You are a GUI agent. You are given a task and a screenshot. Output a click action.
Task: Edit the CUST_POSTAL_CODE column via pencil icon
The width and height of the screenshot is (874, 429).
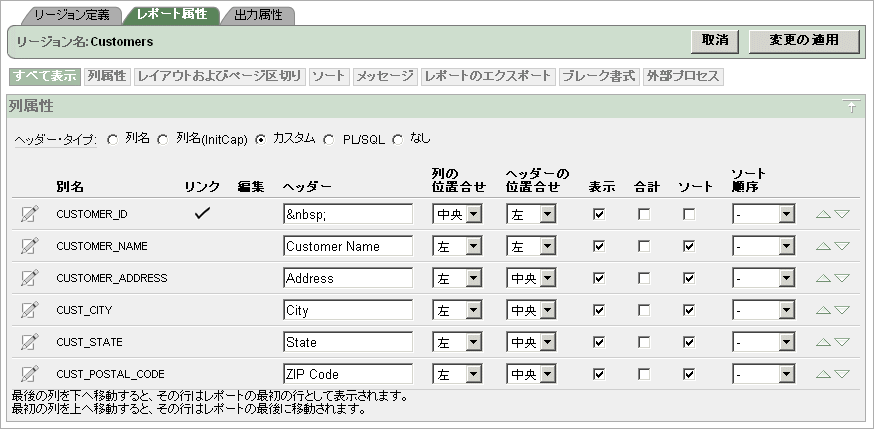[x=29, y=374]
